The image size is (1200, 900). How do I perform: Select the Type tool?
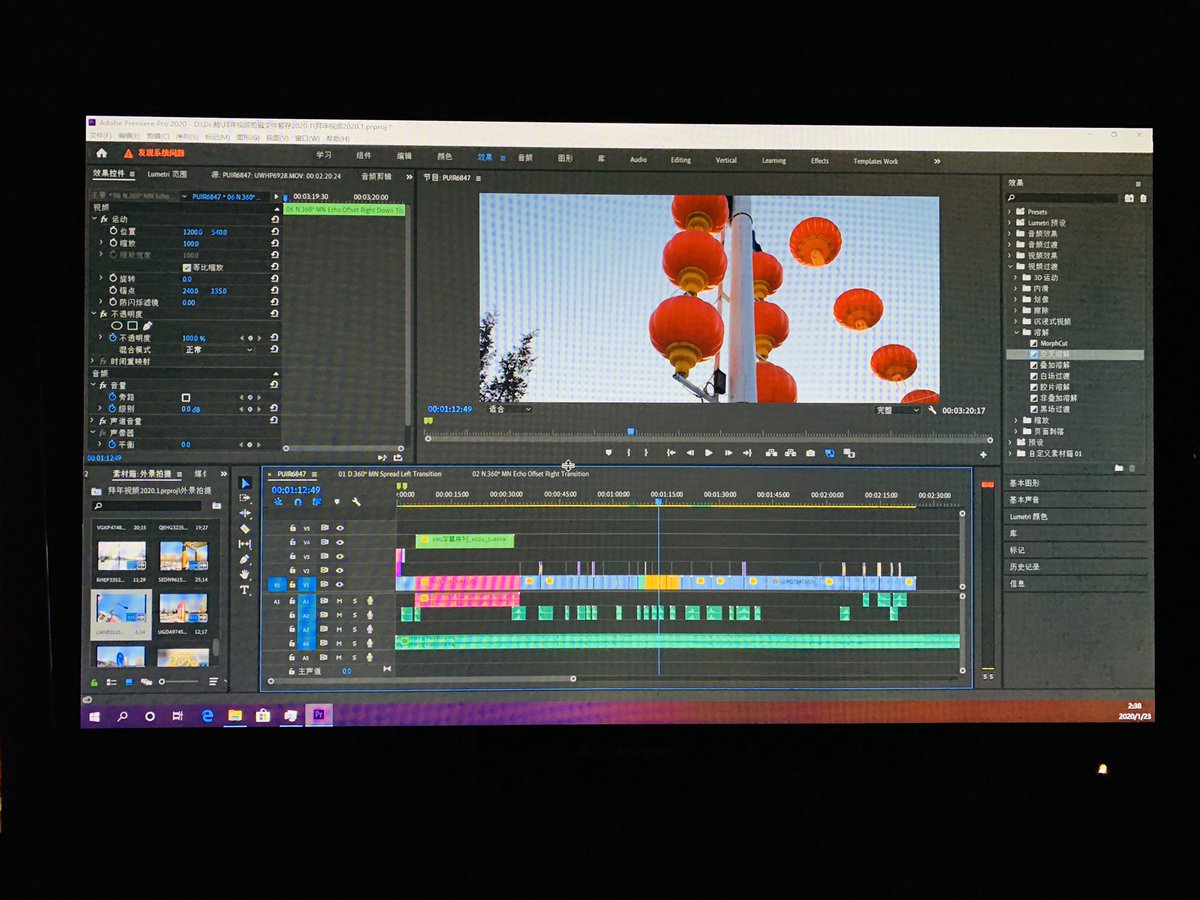245,590
